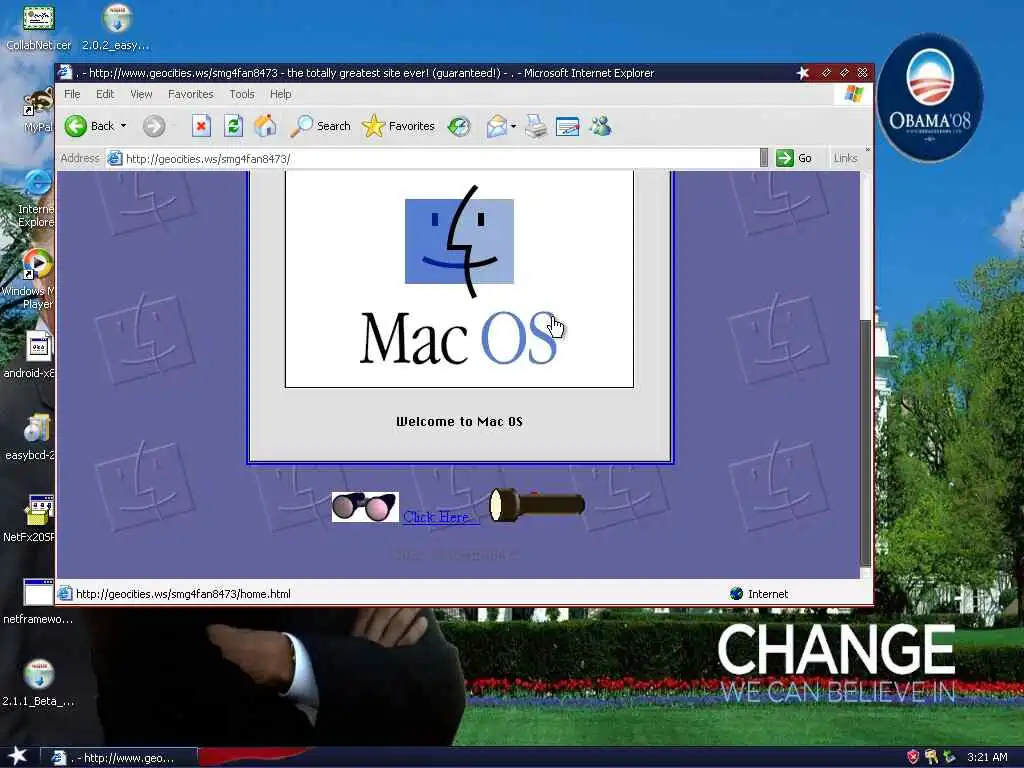Open the Messenger people icon
The image size is (1024, 768).
[x=600, y=125]
